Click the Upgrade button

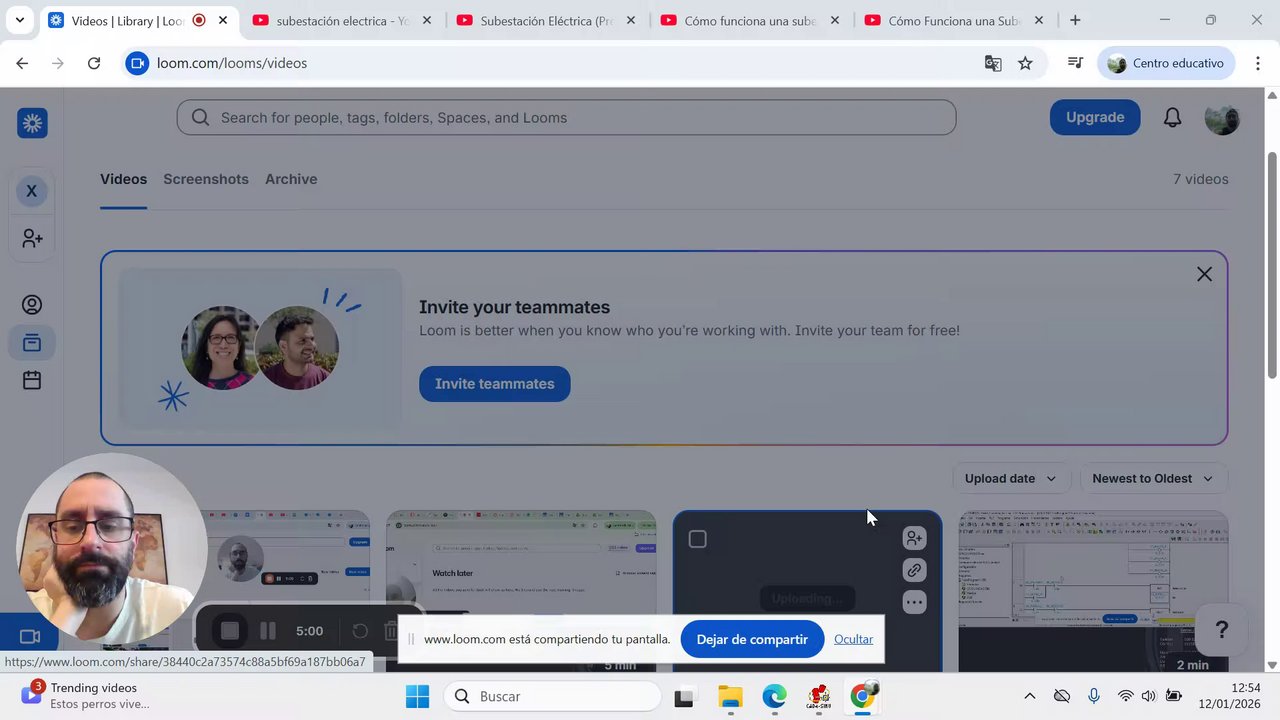tap(1095, 117)
